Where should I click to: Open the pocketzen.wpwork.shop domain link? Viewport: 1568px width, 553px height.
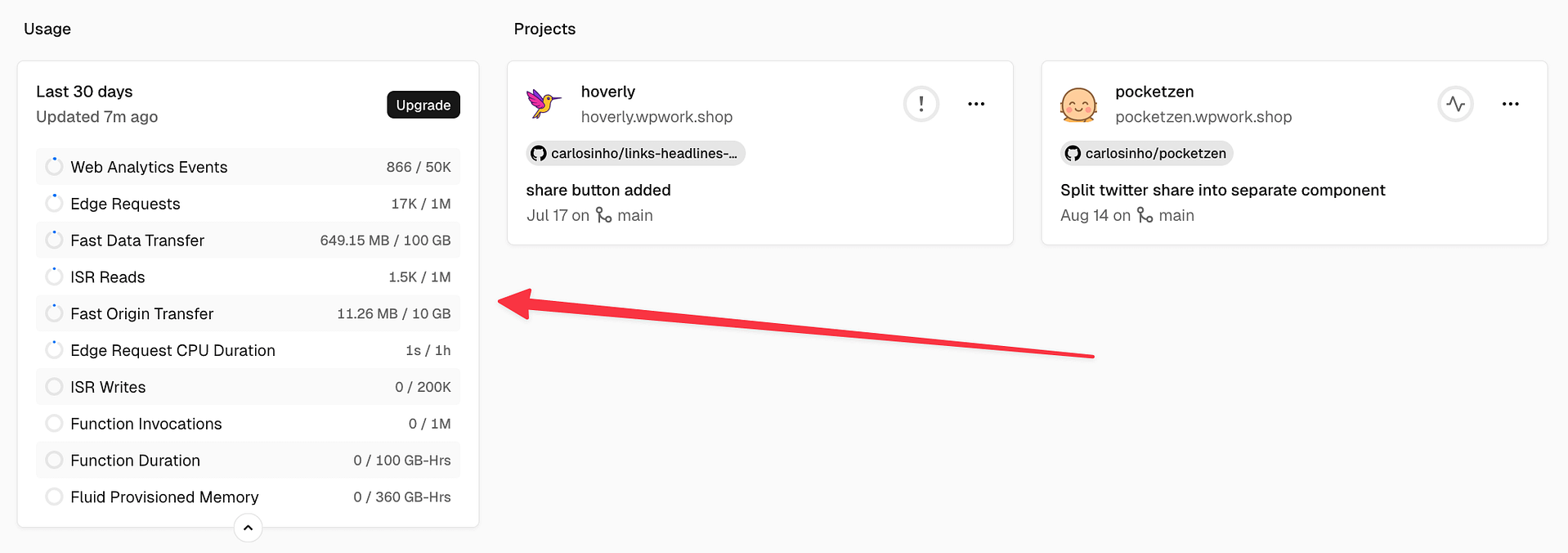coord(1203,117)
